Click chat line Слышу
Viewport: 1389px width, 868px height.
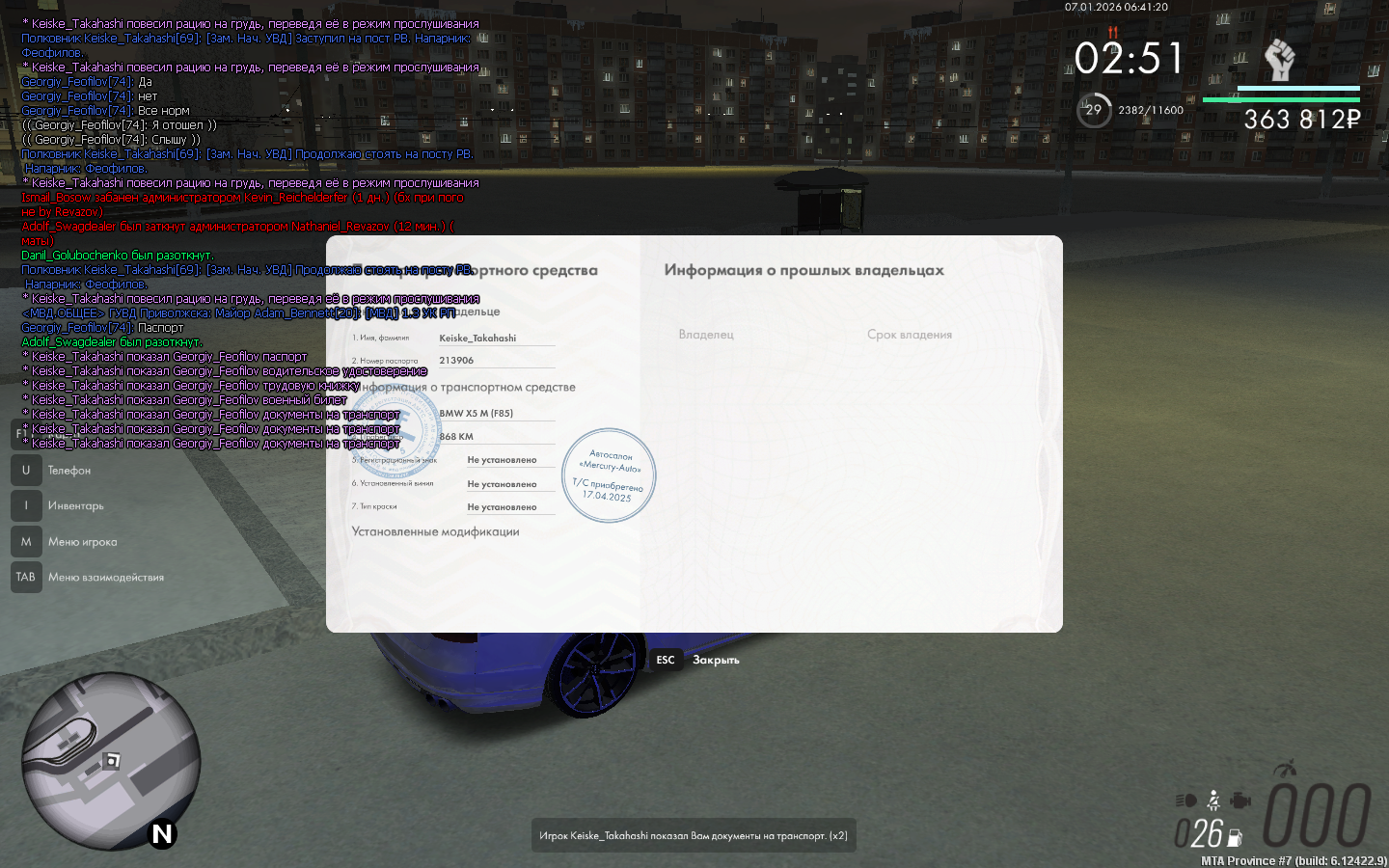111,139
